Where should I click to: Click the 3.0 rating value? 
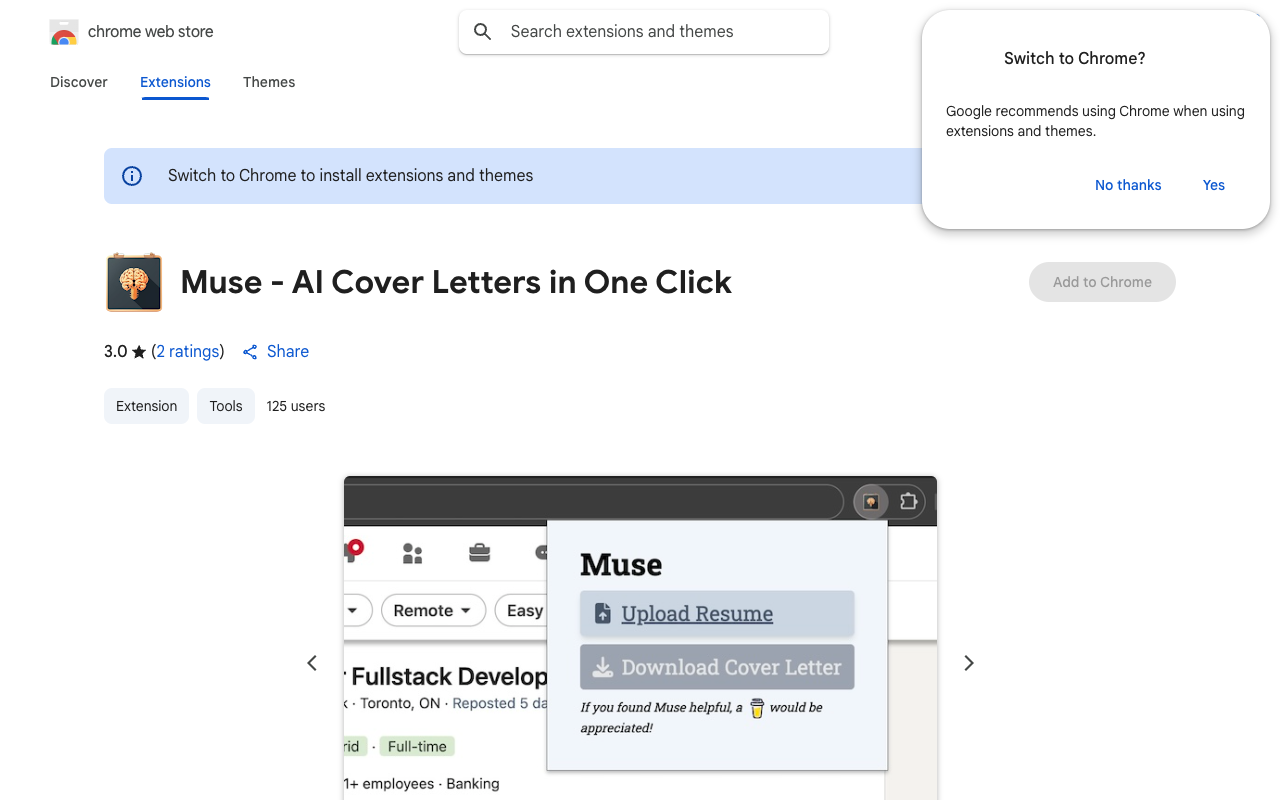click(x=115, y=352)
